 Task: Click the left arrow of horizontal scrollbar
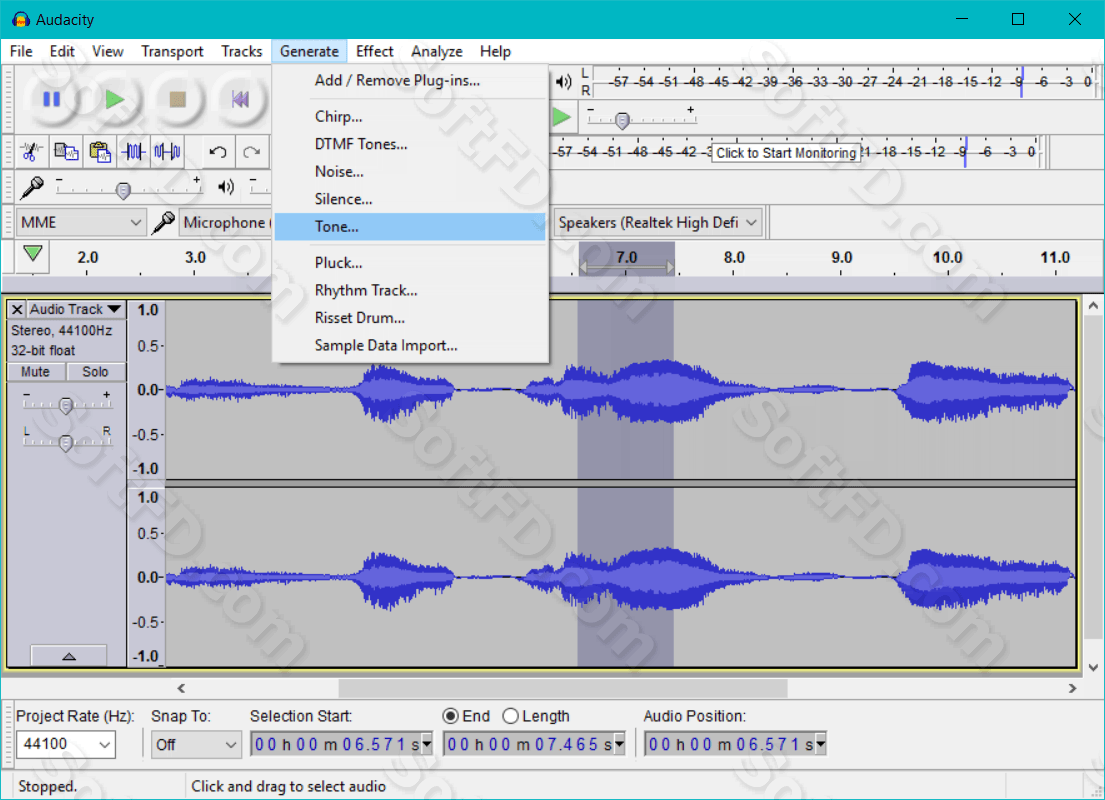pos(181,688)
